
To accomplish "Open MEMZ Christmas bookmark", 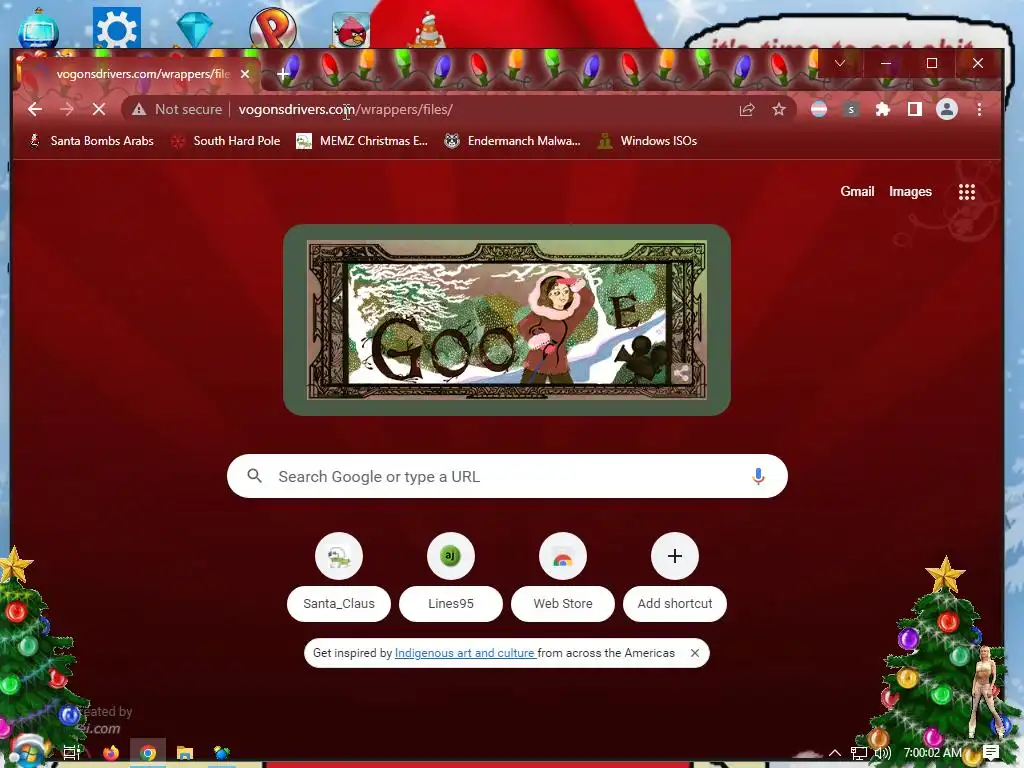I will [362, 141].
